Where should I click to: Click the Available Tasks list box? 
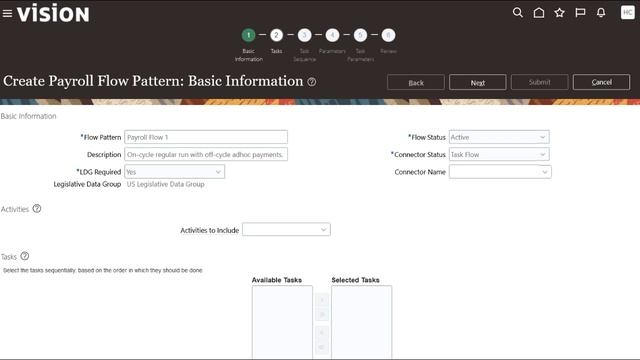pos(282,322)
